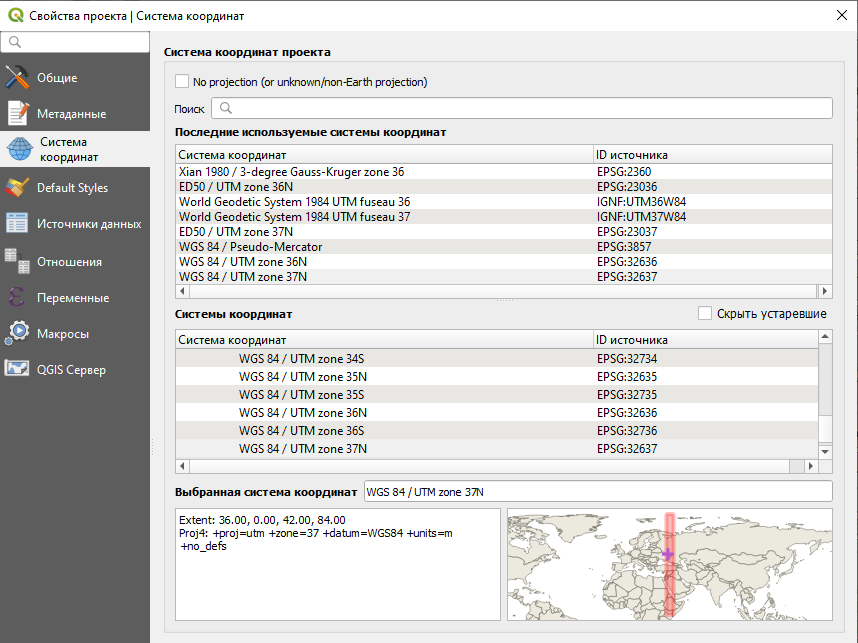Select Xian 1980 Gauss-Kruger zone 36 entry
The image size is (858, 643).
291,172
